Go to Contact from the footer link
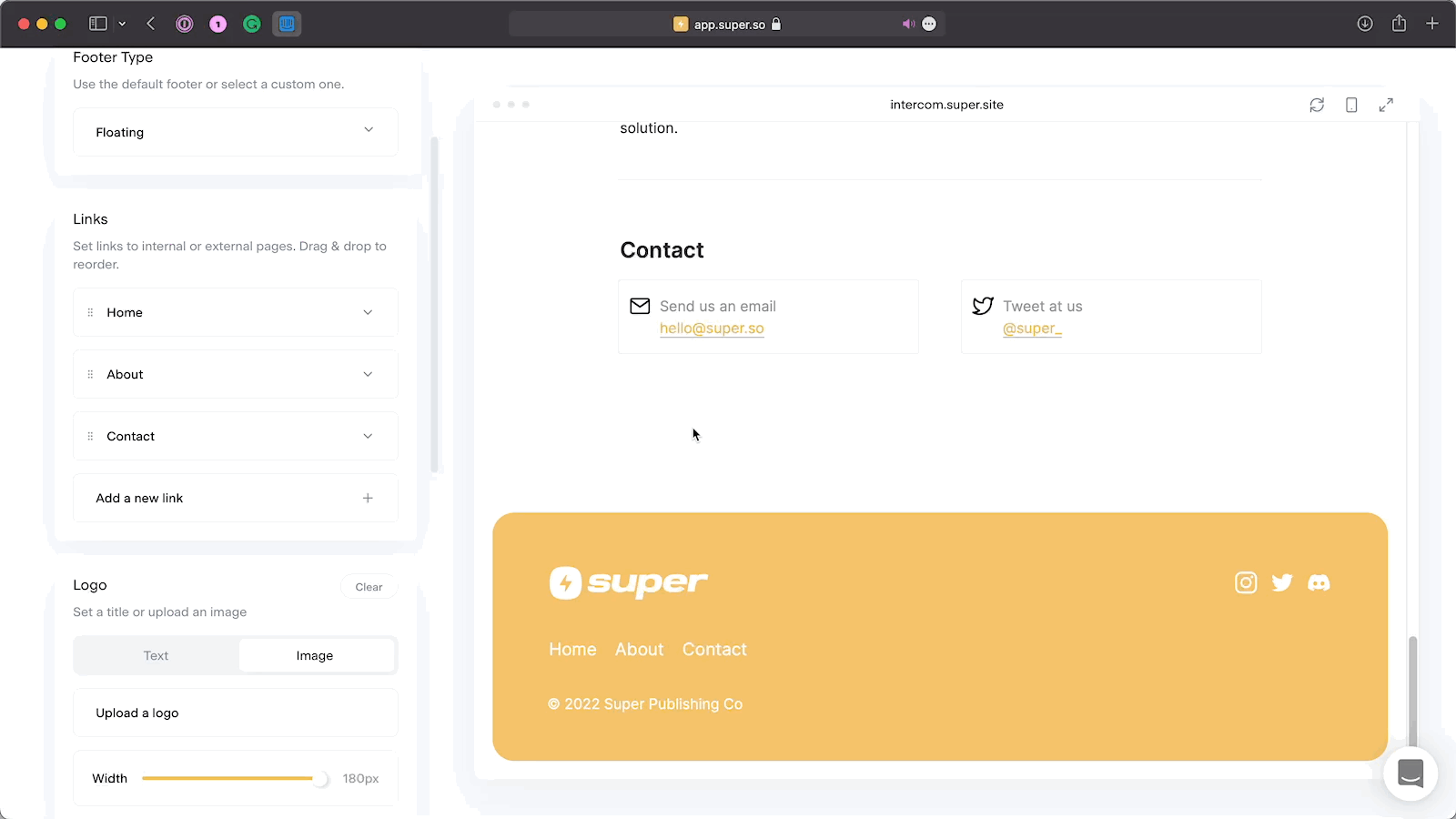The image size is (1456, 819). tap(714, 649)
